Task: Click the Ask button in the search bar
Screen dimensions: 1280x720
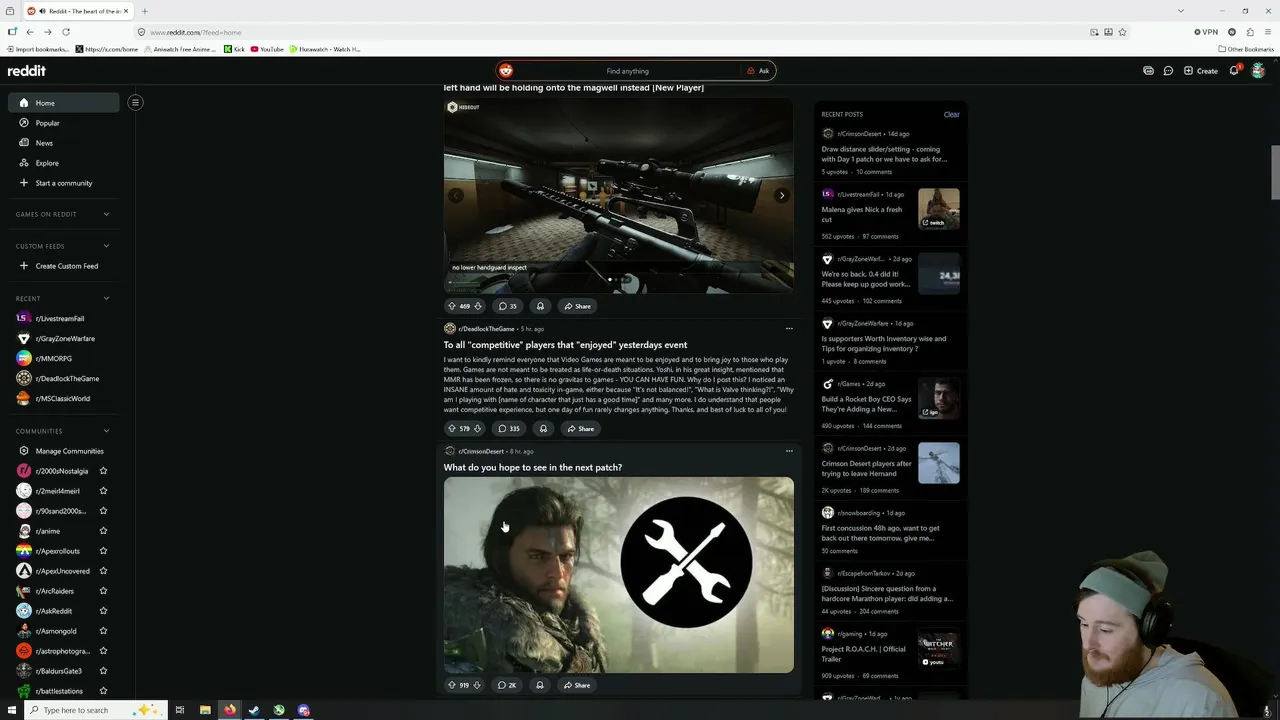Action: tap(759, 71)
